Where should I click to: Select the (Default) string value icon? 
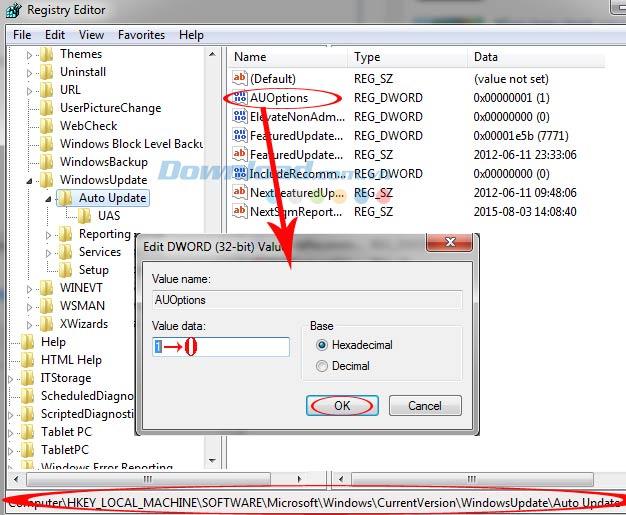coord(240,78)
